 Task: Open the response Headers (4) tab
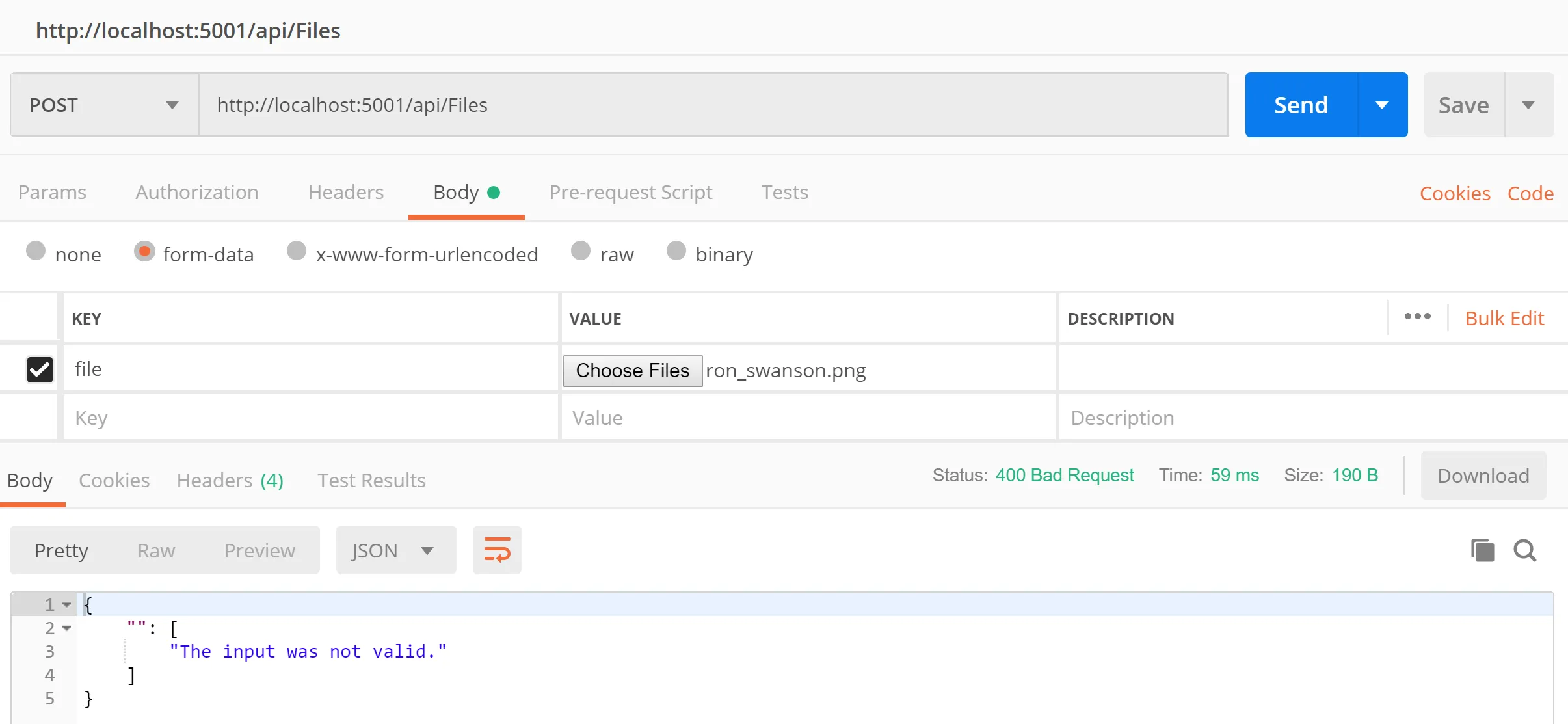click(230, 480)
